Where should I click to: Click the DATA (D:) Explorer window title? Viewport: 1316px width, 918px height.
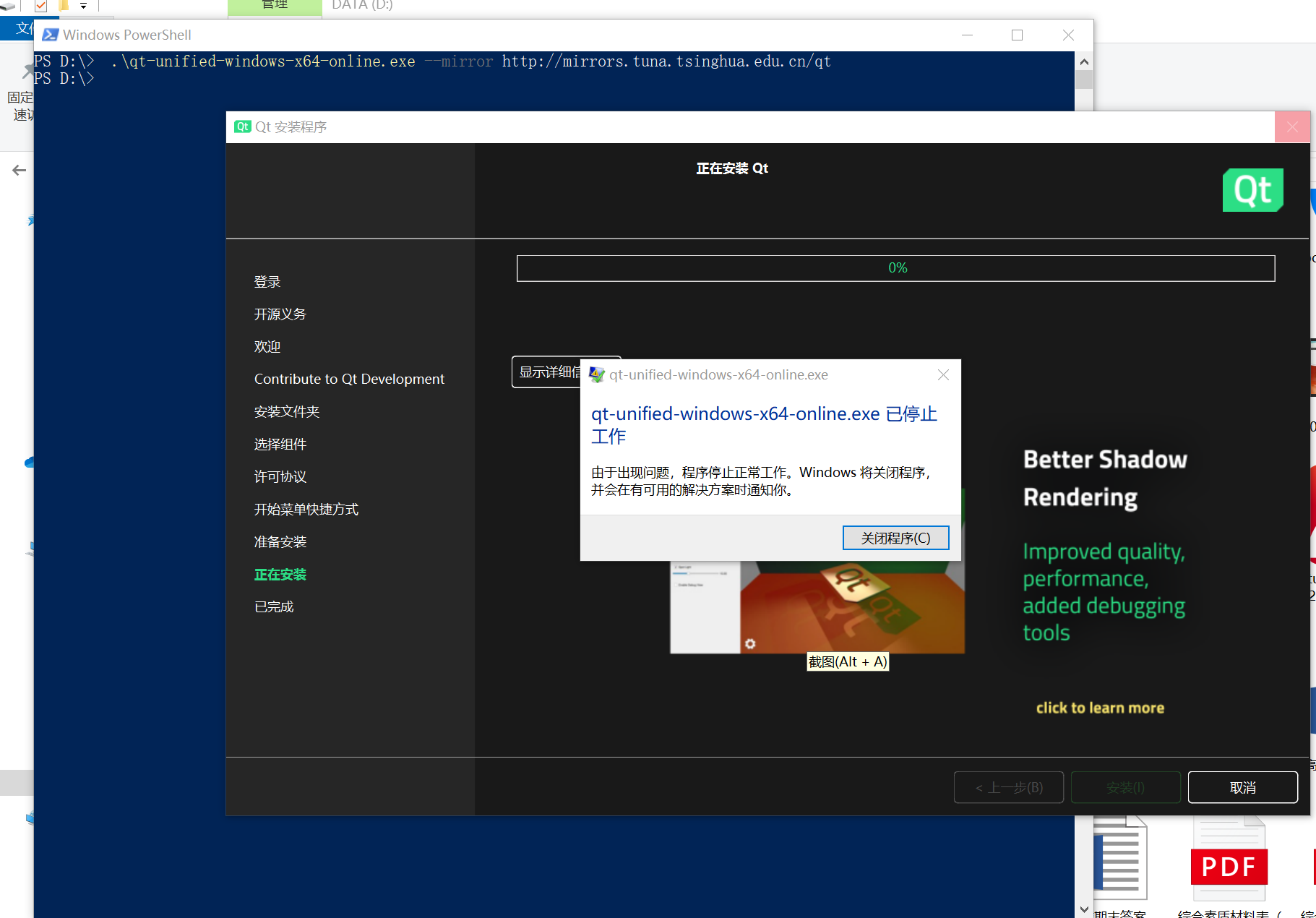coord(362,5)
